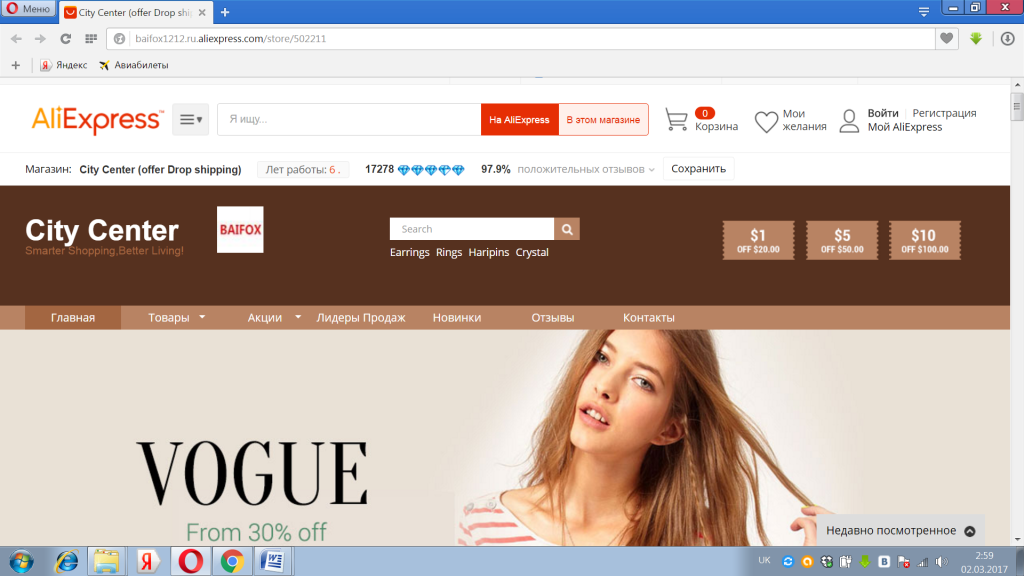Screen dimensions: 1024x576
Task: Open Google Chrome from the taskbar
Action: click(x=232, y=561)
